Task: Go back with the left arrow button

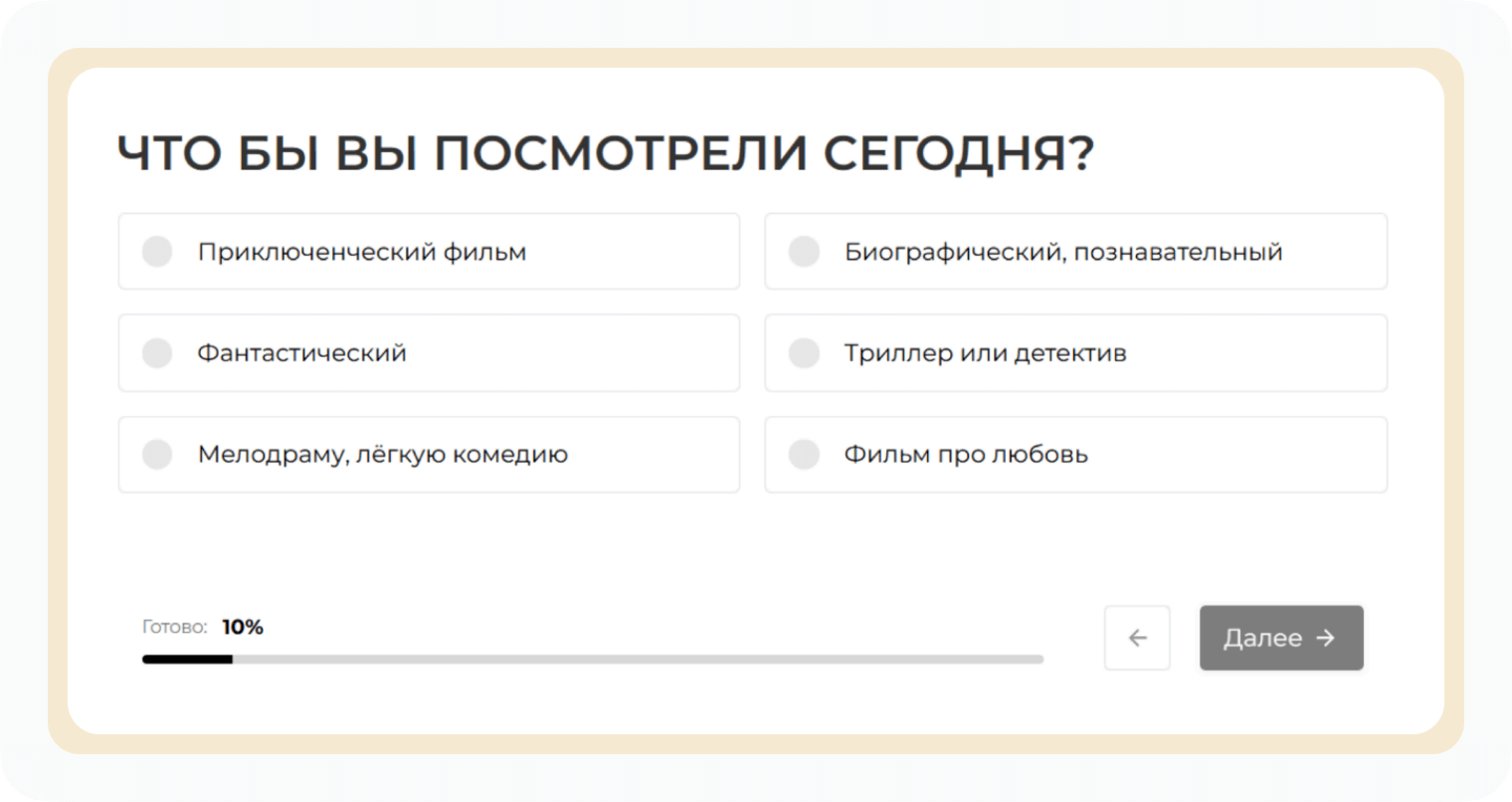Action: pos(1137,638)
